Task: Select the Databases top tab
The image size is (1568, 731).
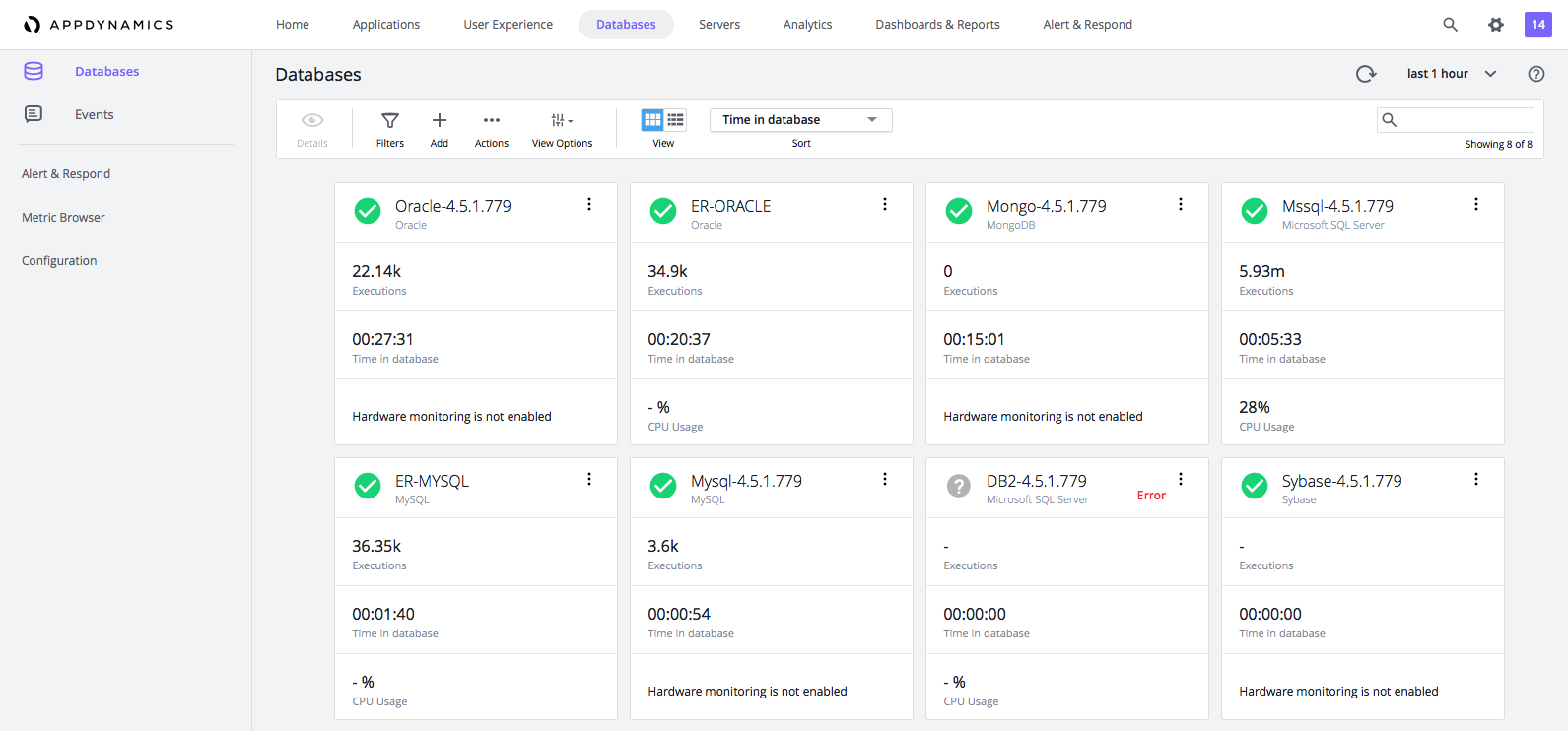Action: pos(626,25)
